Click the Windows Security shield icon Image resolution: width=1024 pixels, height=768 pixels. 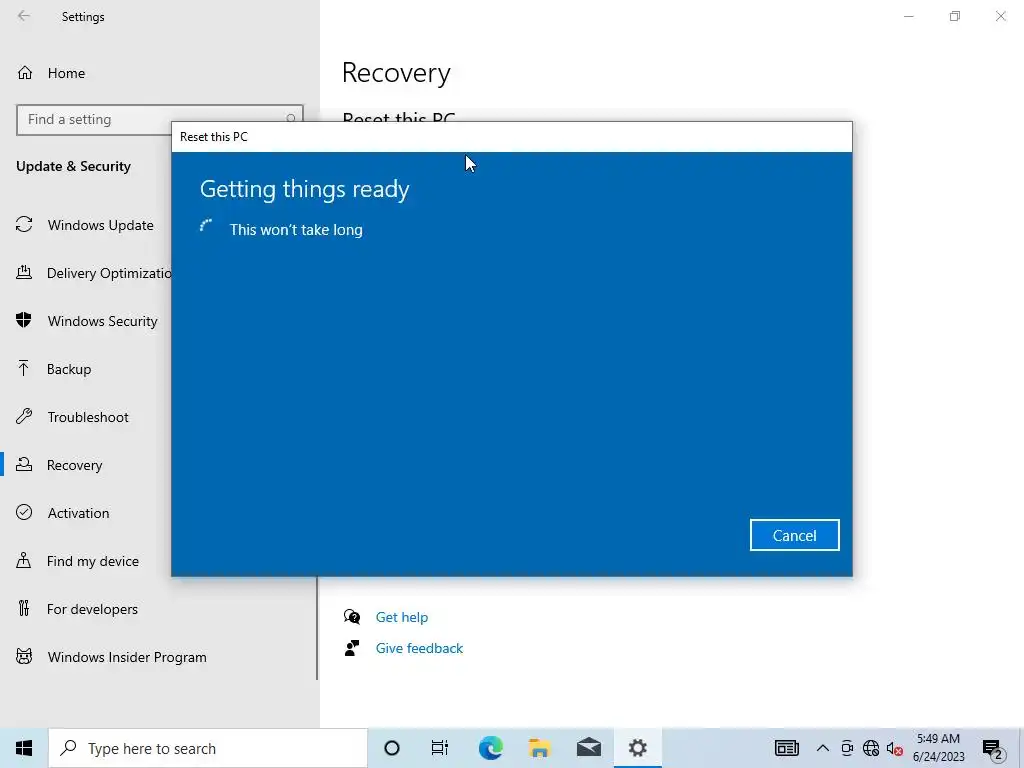[x=24, y=320]
